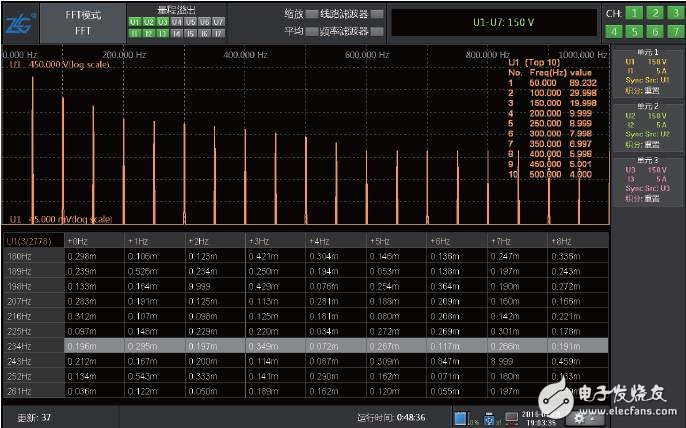Select the U6 range overflow indicator
Viewport: 686px width, 428px height.
pyautogui.click(x=205, y=22)
